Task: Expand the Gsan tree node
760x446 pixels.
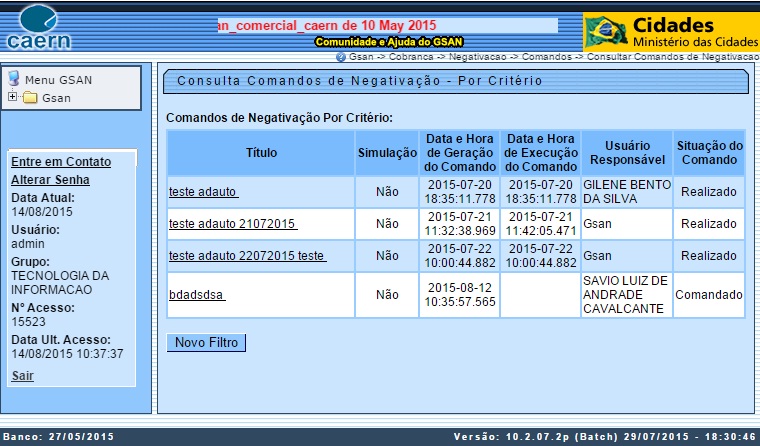Action: [12, 98]
